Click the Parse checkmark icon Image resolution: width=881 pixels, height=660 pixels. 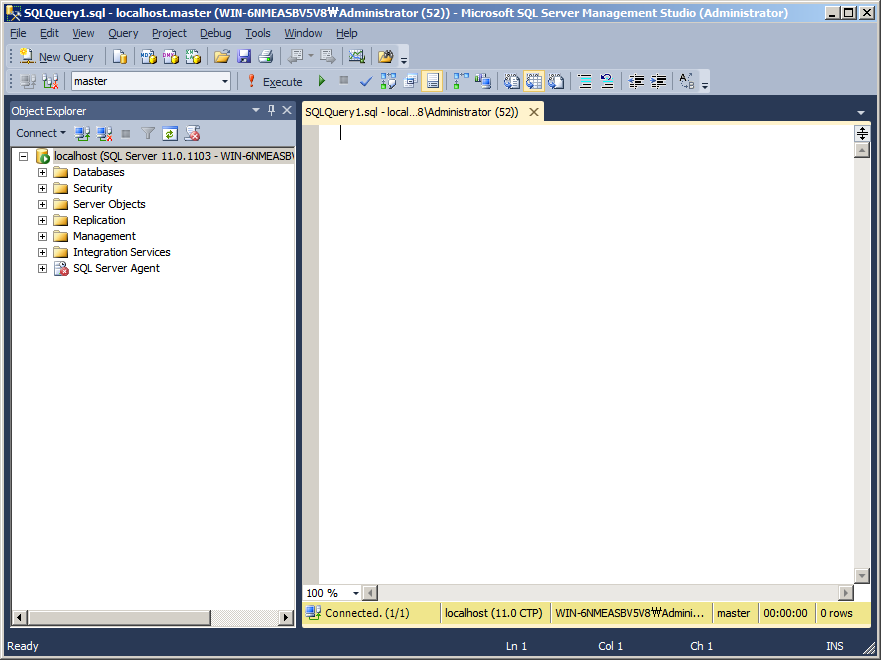[366, 81]
